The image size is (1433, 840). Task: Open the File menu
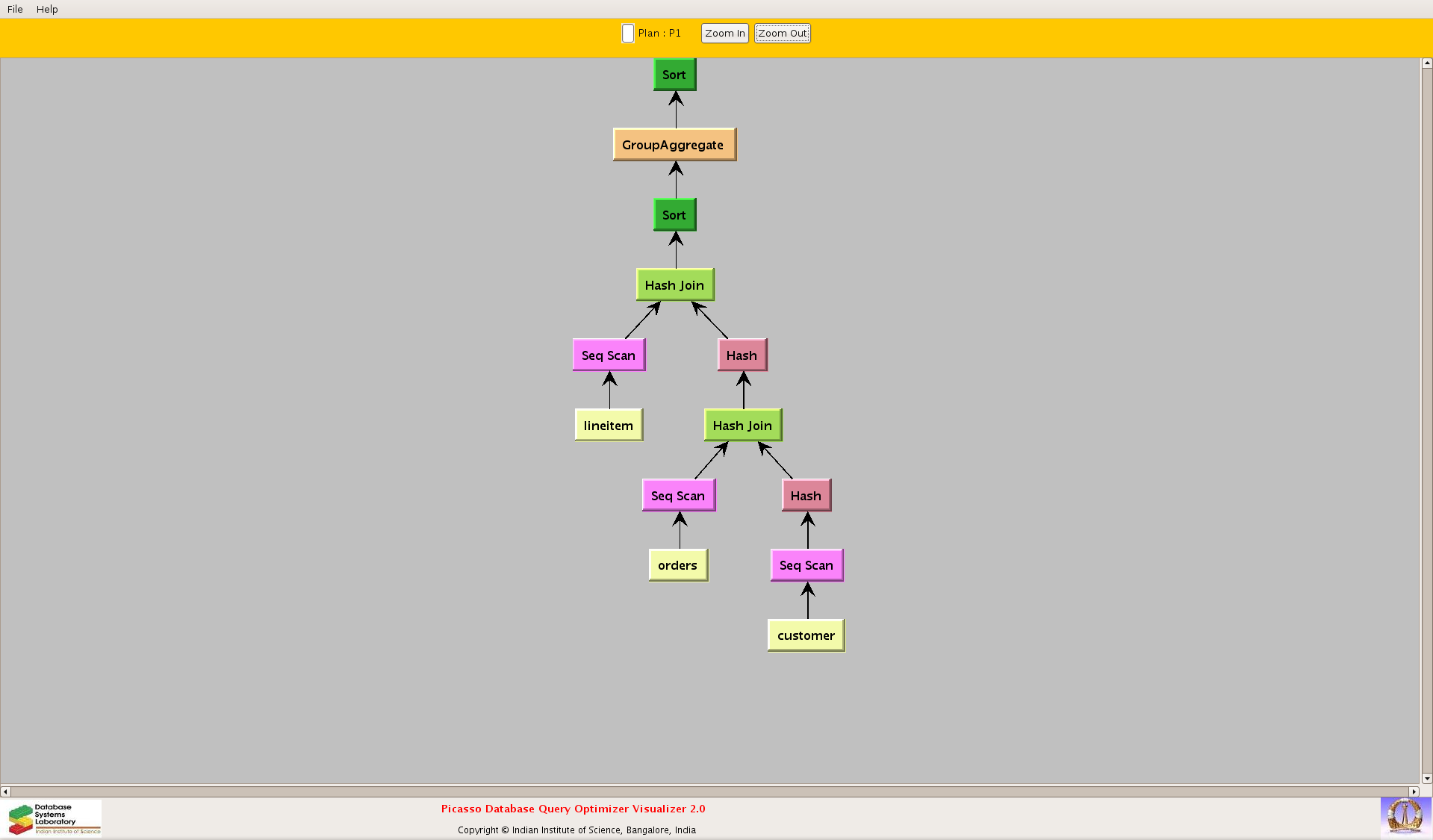pos(15,9)
